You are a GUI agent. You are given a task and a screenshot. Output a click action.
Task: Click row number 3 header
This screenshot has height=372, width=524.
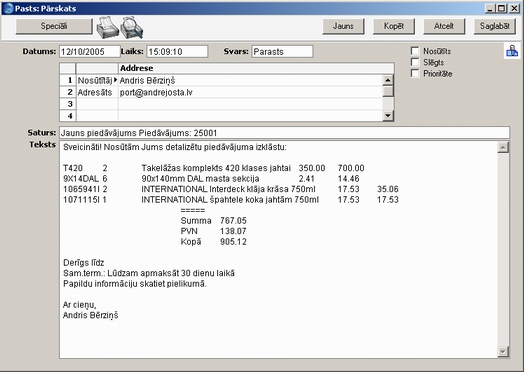68,104
